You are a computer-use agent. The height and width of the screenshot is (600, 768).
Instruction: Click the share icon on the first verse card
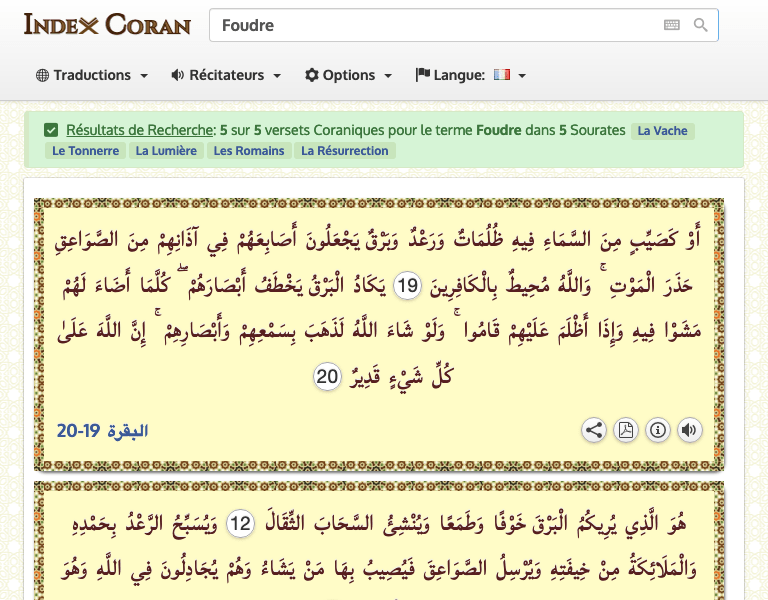[x=594, y=430]
